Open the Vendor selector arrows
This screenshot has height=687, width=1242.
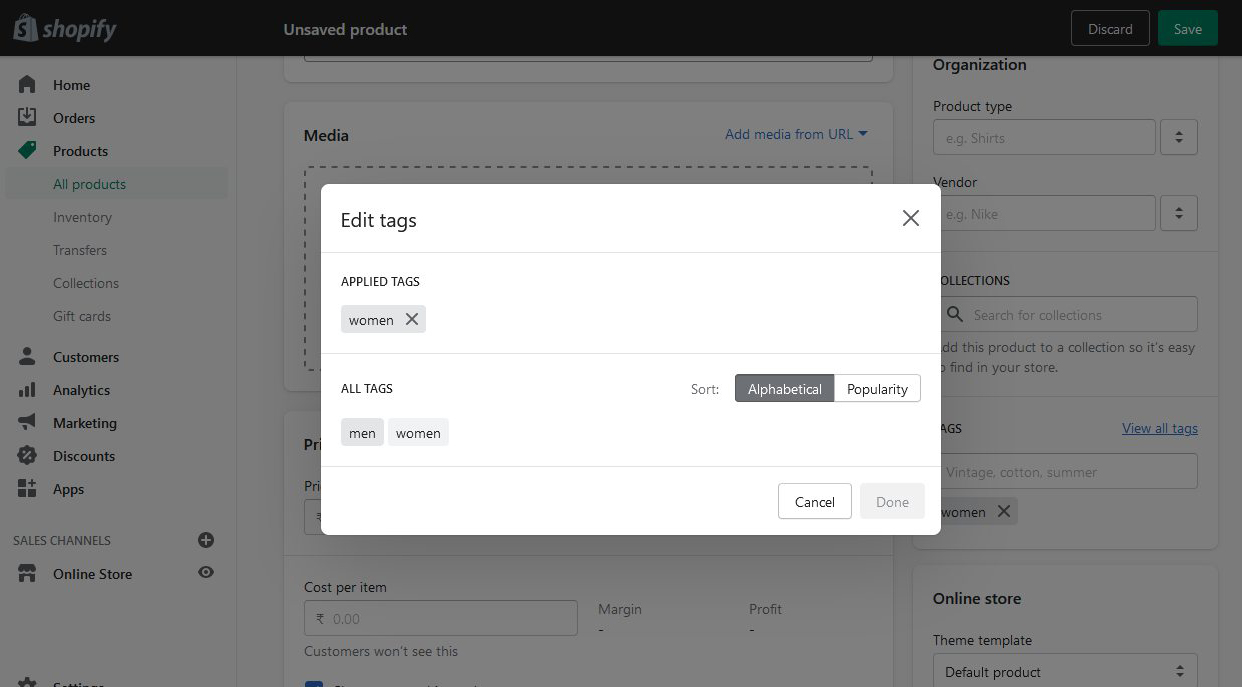[x=1179, y=214]
